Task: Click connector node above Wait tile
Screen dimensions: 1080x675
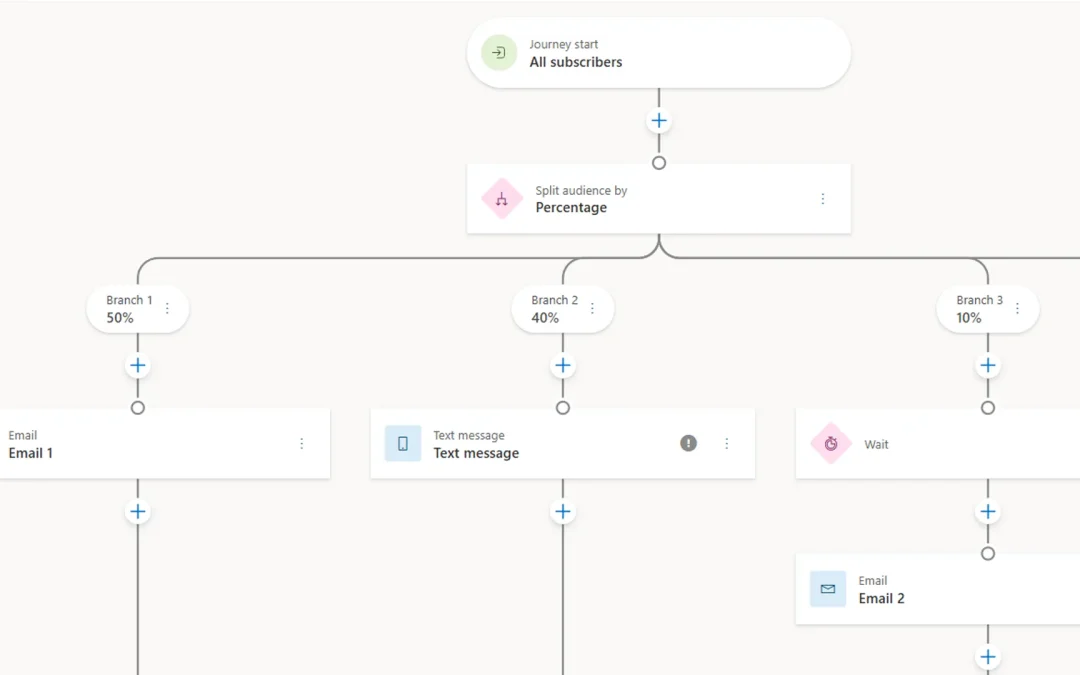Action: tap(988, 408)
